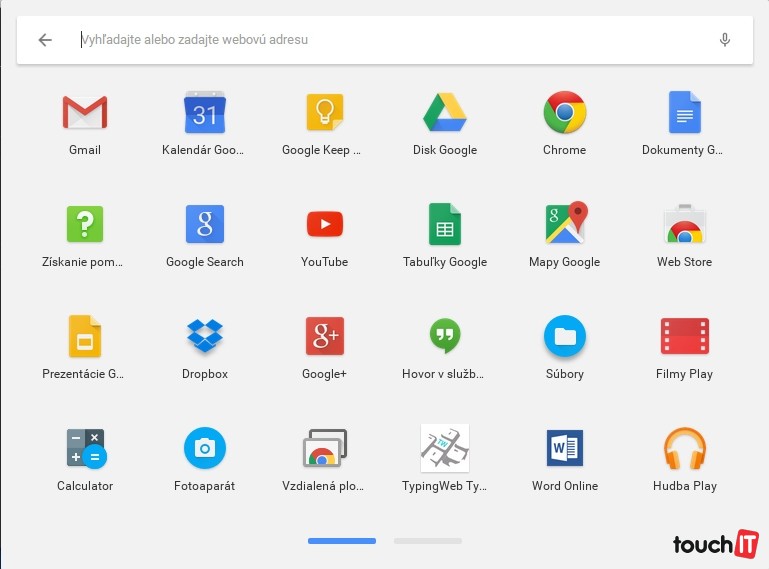Open Mapy Google (Maps) app
The width and height of the screenshot is (769, 569).
(565, 225)
